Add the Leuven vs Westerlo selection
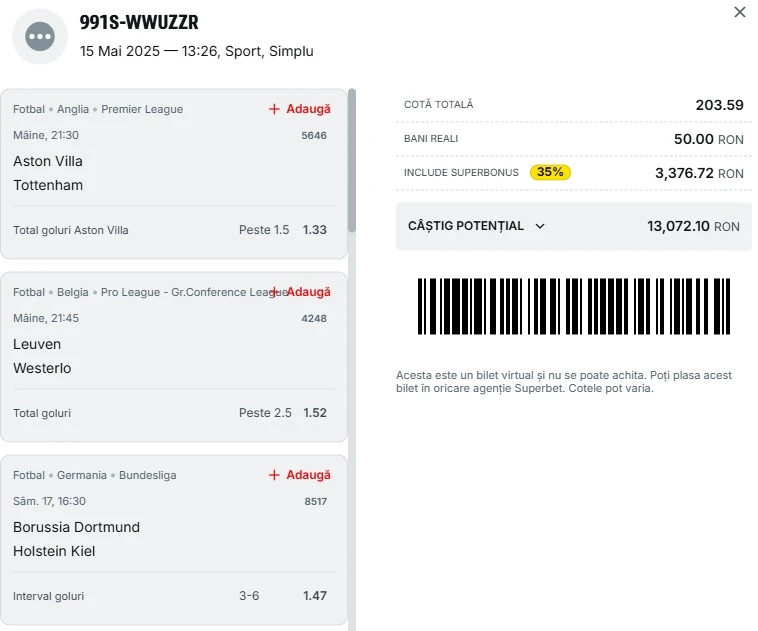The image size is (758, 631). pyautogui.click(x=300, y=292)
